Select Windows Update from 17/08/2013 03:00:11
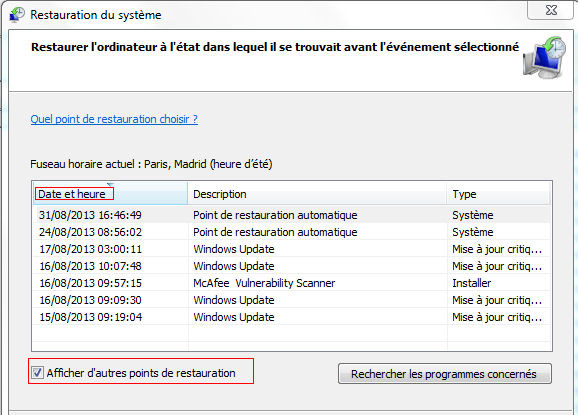Viewport: 578px width, 415px height. pyautogui.click(x=292, y=249)
